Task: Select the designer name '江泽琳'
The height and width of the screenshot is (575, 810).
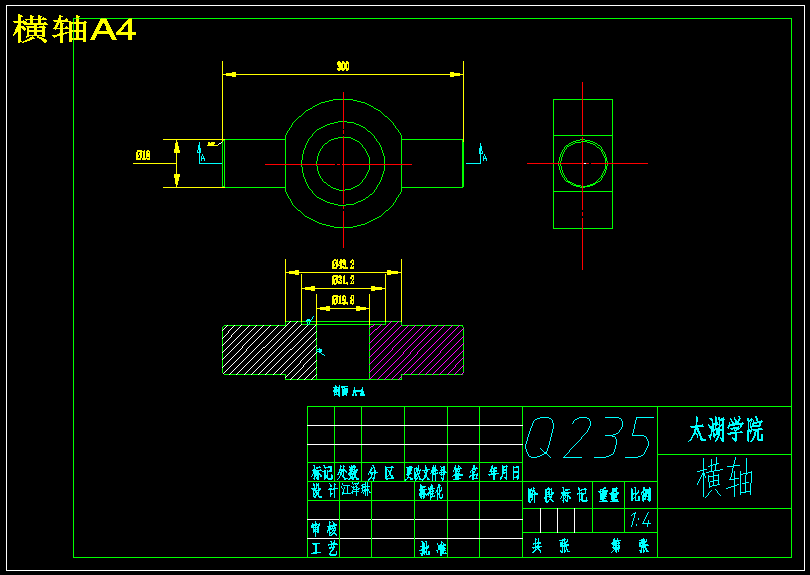Action: click(x=355, y=490)
